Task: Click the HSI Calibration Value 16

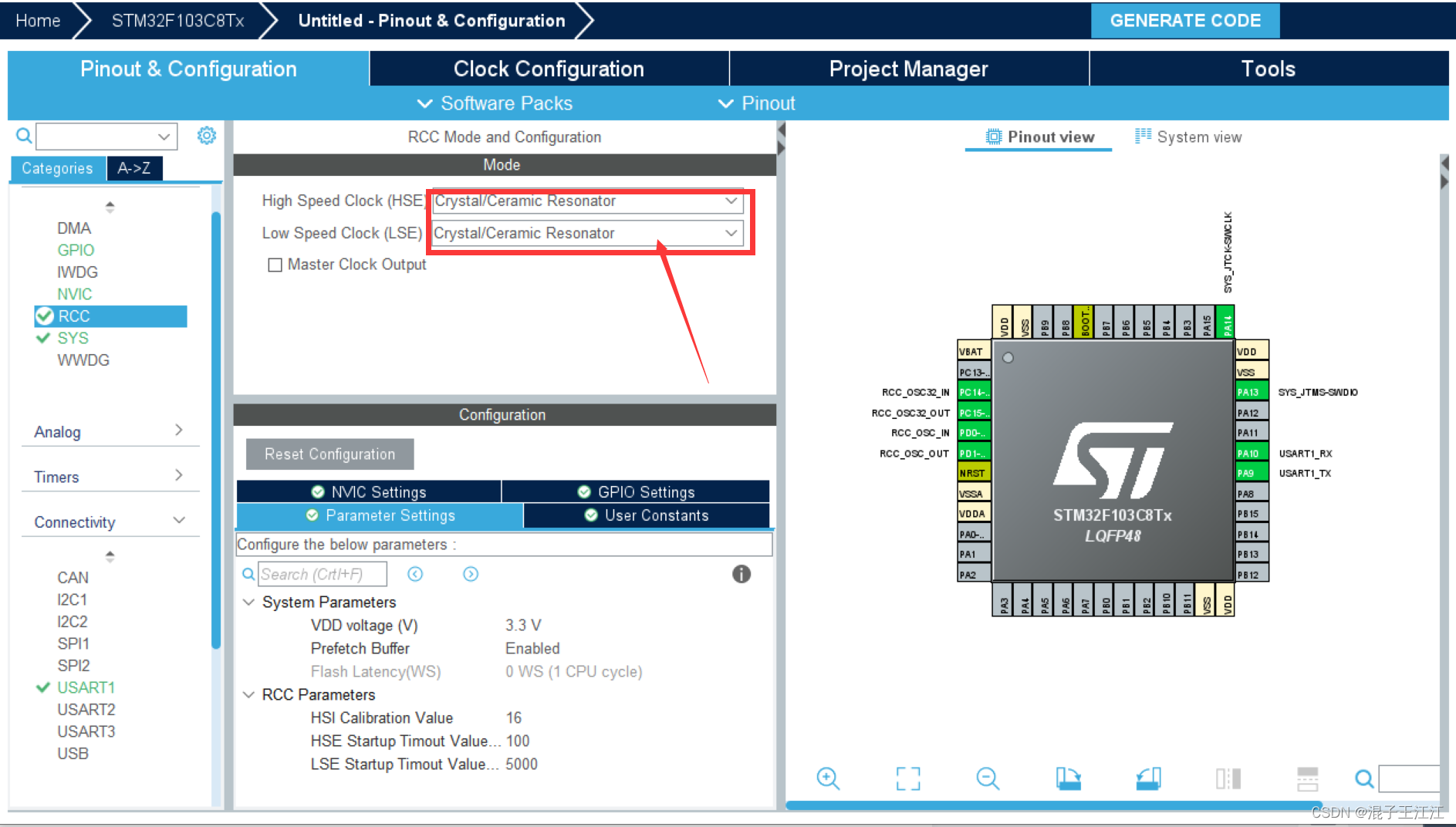Action: click(514, 717)
